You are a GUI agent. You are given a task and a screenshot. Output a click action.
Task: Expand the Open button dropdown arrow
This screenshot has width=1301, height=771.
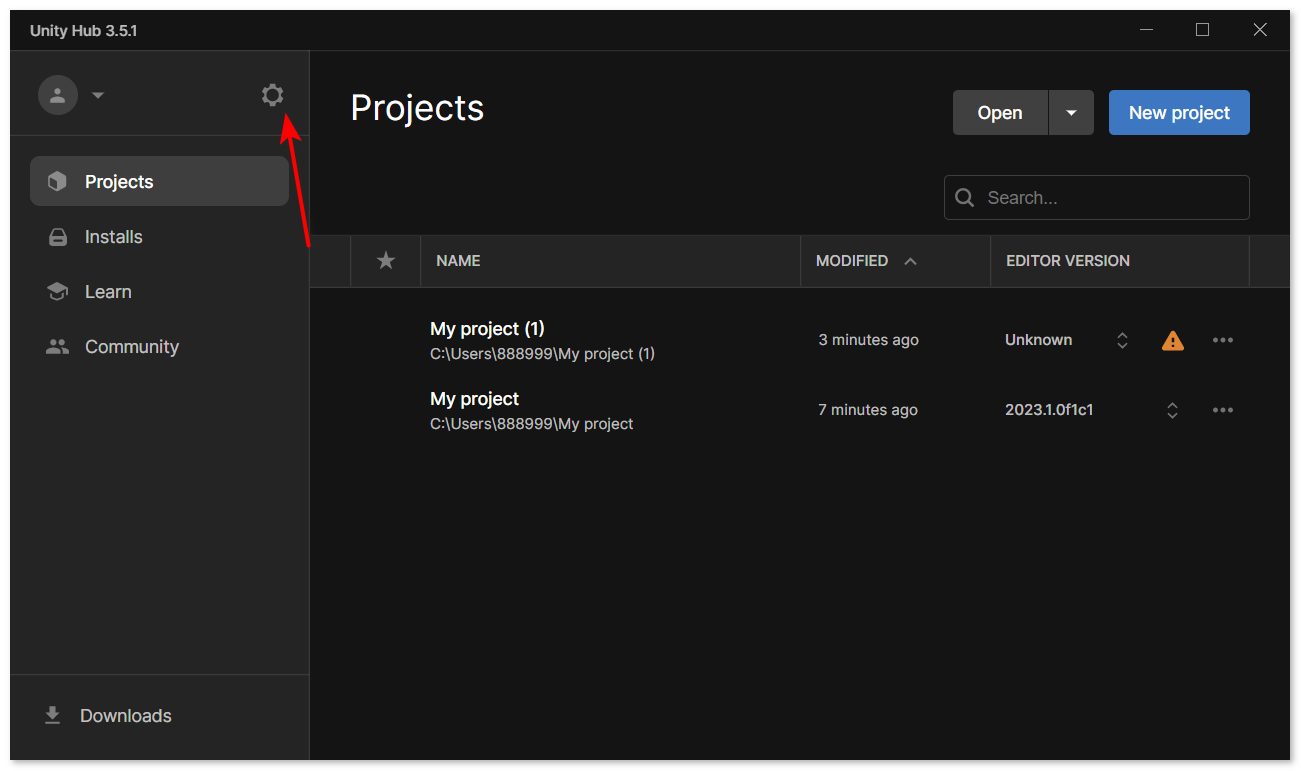coord(1071,113)
